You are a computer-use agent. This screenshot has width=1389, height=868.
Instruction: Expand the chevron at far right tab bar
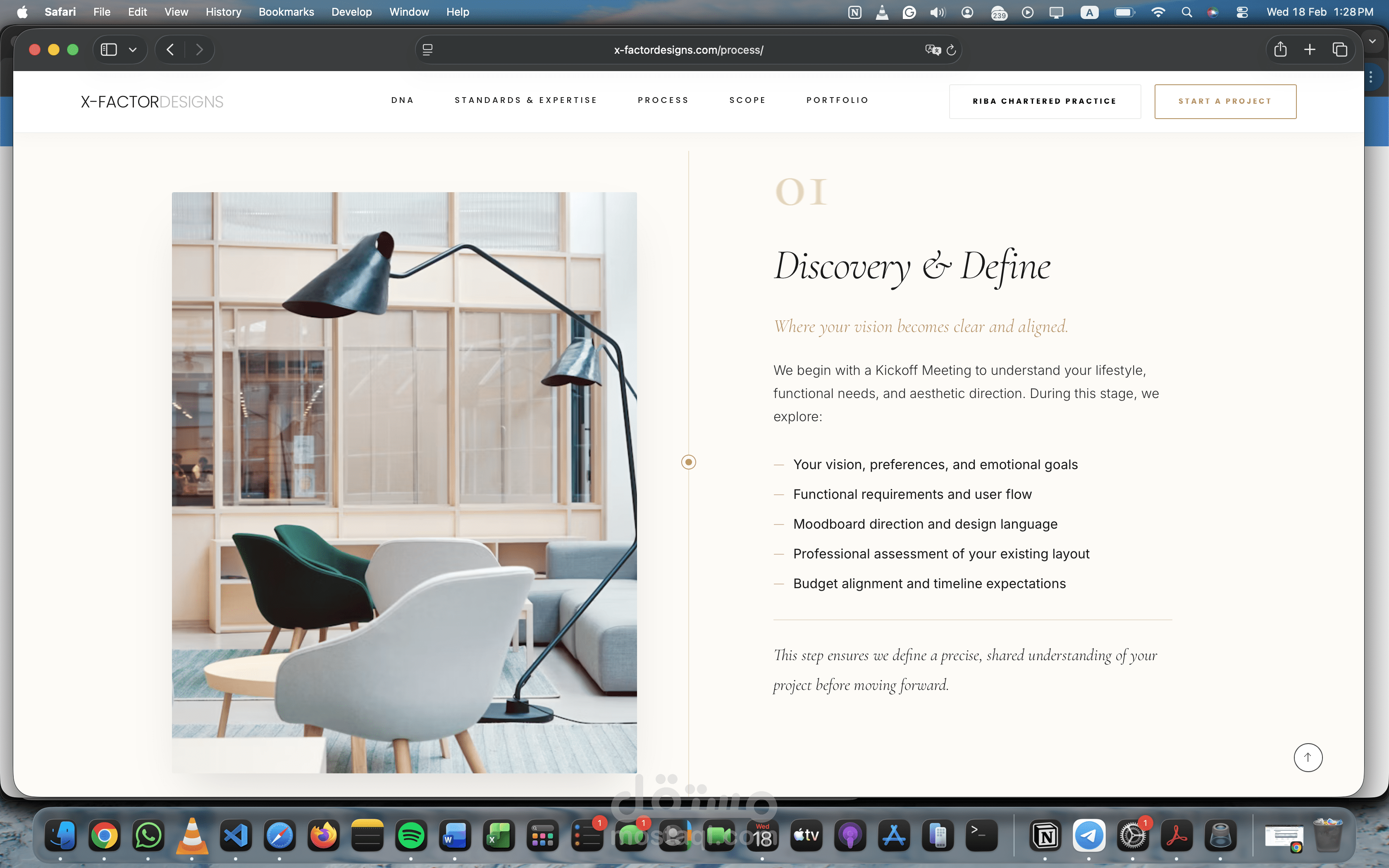coord(1372,41)
